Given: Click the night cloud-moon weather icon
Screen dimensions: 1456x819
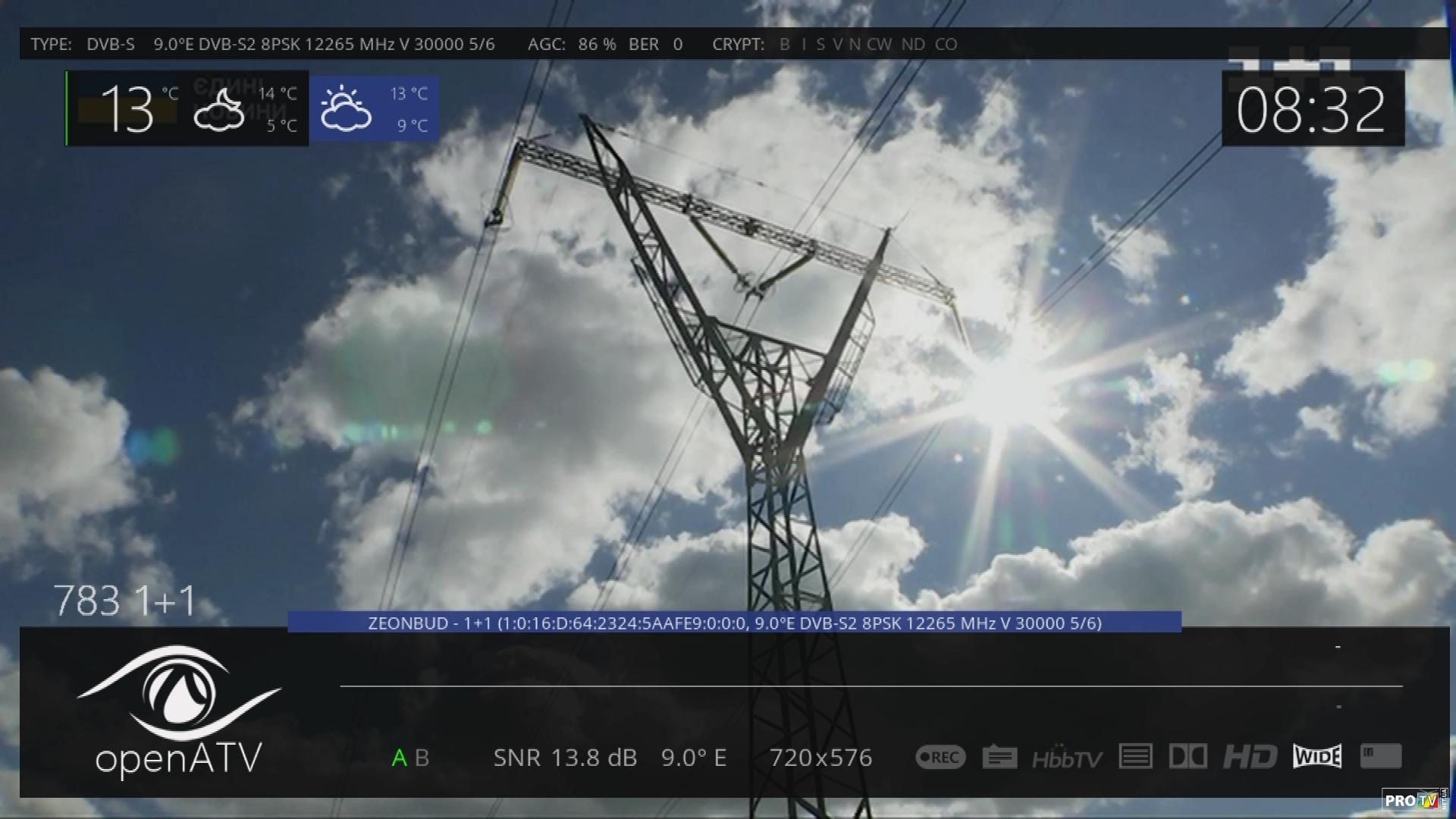Looking at the screenshot, I should (x=218, y=110).
